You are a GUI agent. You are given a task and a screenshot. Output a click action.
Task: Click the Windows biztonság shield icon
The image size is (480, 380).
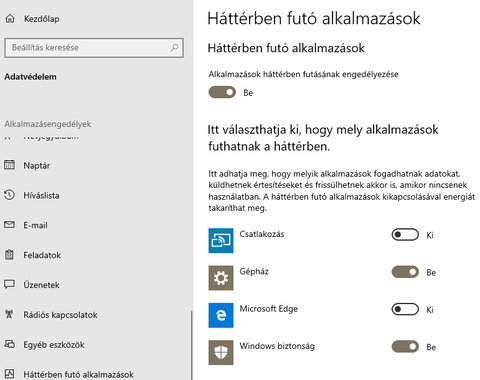click(221, 352)
